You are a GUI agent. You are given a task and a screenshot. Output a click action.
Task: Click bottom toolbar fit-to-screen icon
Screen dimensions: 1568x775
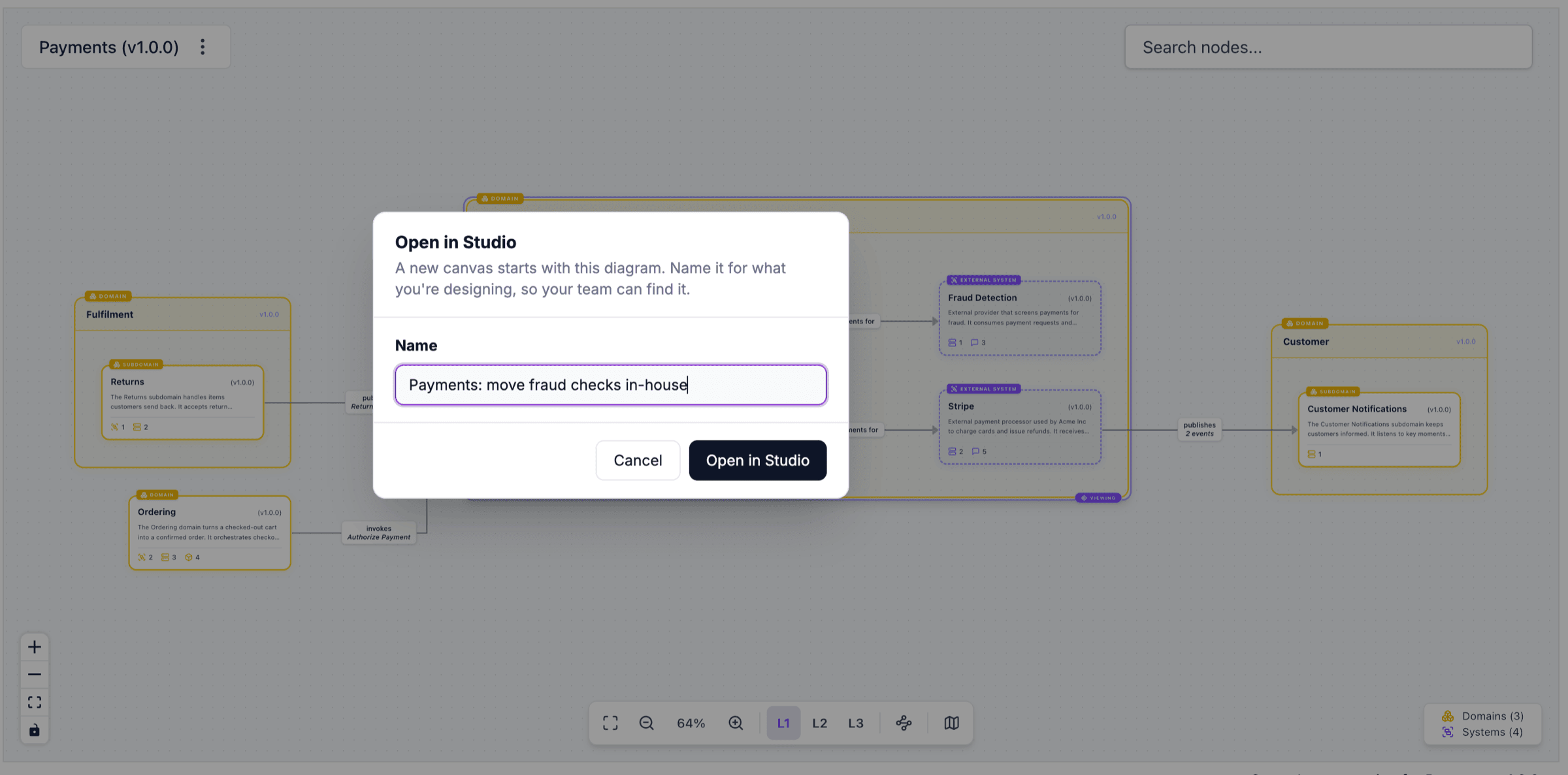[x=610, y=723]
